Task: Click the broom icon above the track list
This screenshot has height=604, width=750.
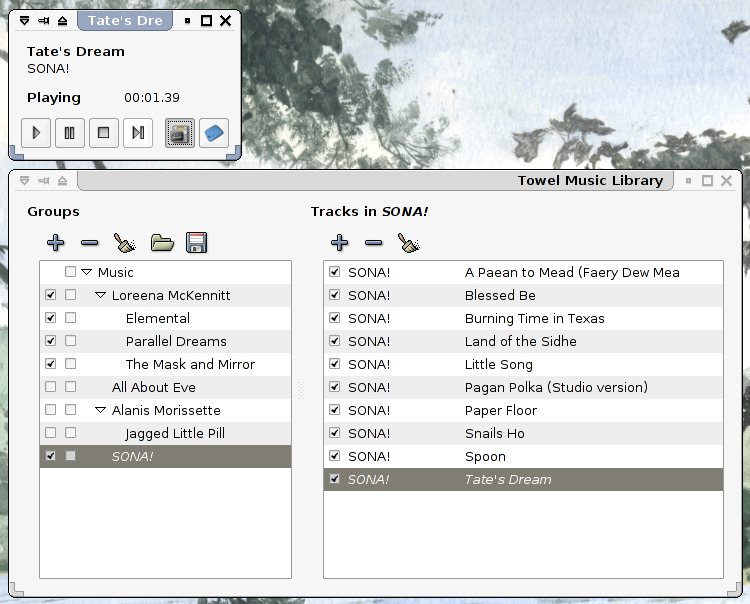Action: pos(408,242)
